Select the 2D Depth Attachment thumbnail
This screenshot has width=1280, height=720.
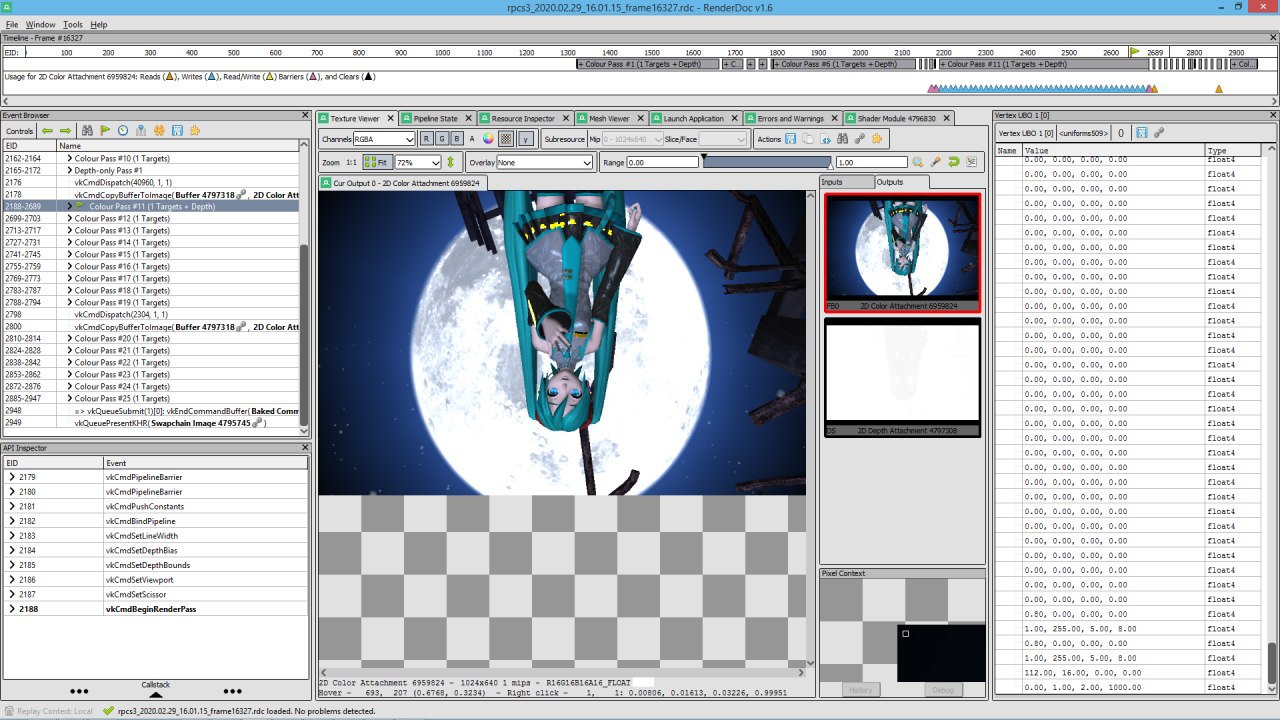(901, 377)
